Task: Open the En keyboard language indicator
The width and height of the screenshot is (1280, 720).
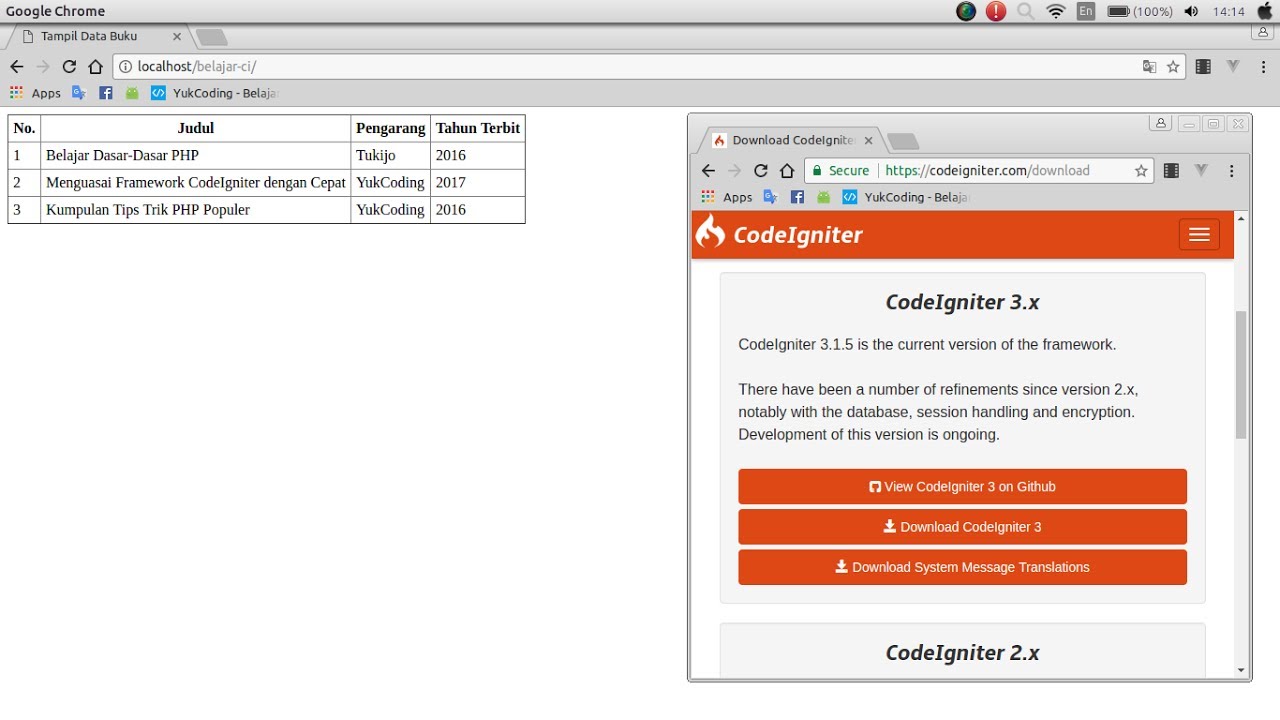Action: [1086, 11]
